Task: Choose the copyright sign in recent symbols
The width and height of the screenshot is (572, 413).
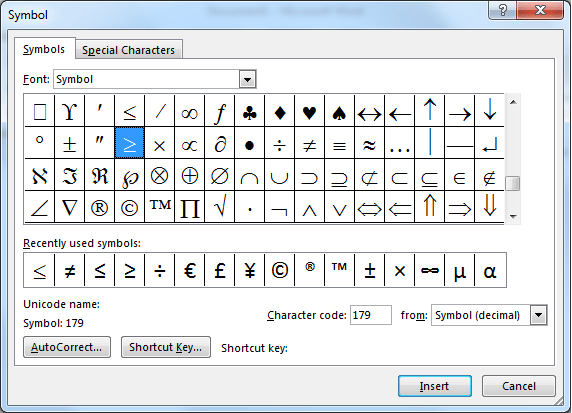Action: coord(279,270)
